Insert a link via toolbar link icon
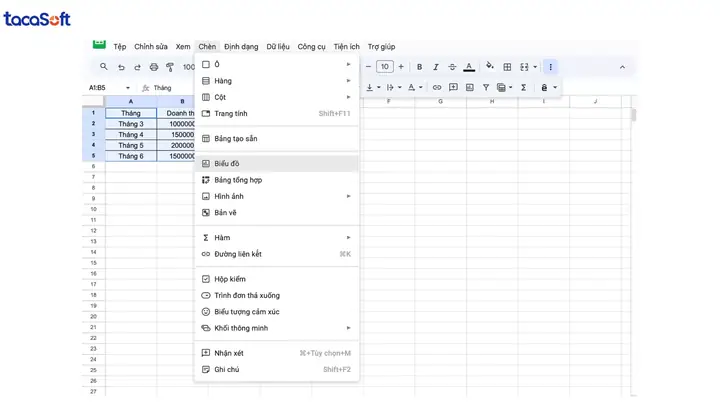 click(437, 87)
